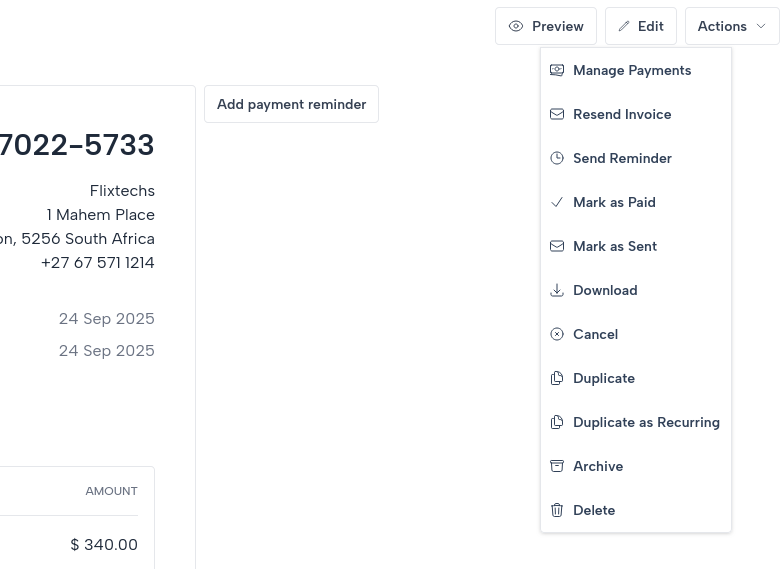
Task: Click the Manage Payments icon
Action: point(557,70)
